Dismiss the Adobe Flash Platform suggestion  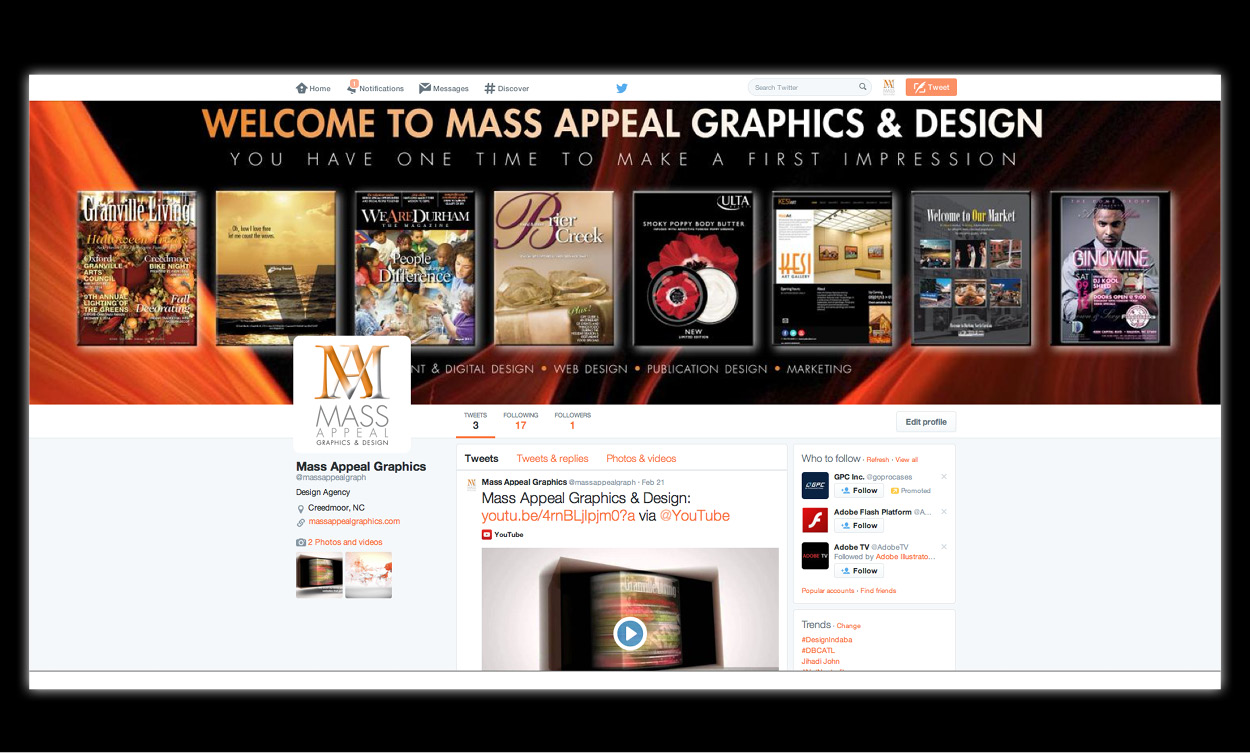944,512
